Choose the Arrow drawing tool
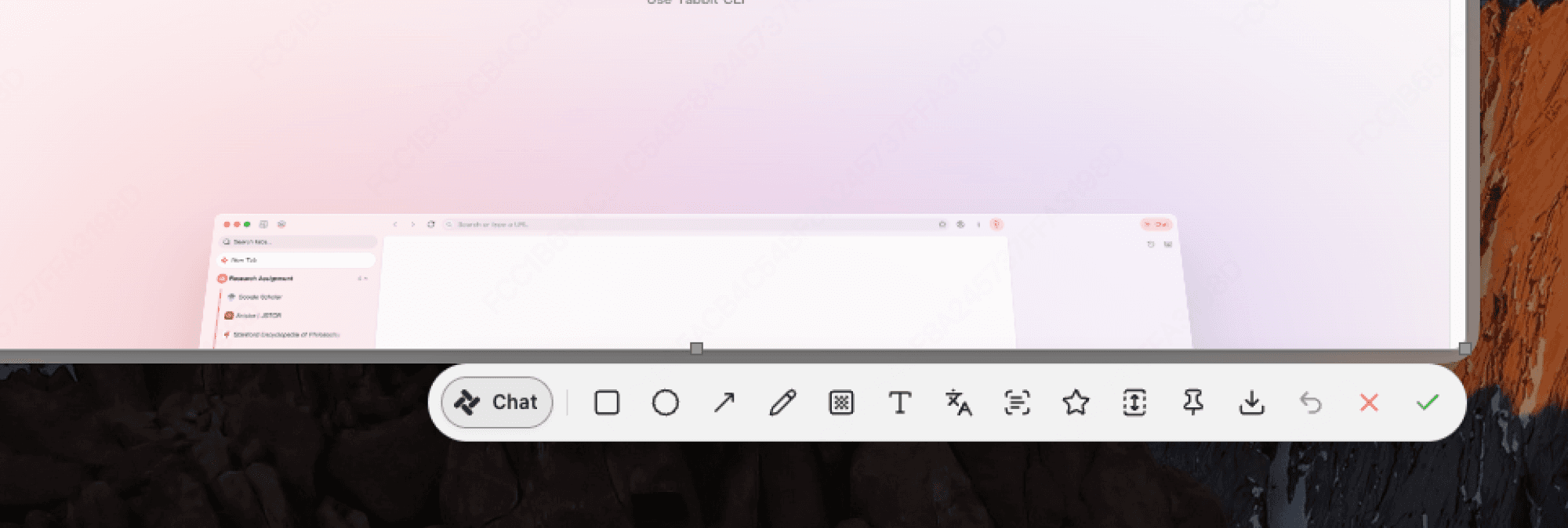This screenshot has width=1568, height=528. 724,403
